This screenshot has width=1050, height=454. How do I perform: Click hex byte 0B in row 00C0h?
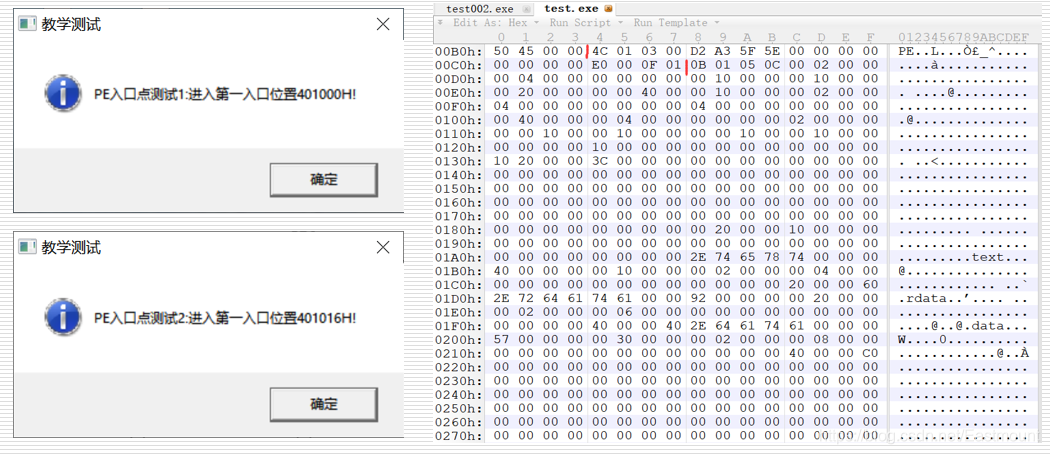coord(698,65)
